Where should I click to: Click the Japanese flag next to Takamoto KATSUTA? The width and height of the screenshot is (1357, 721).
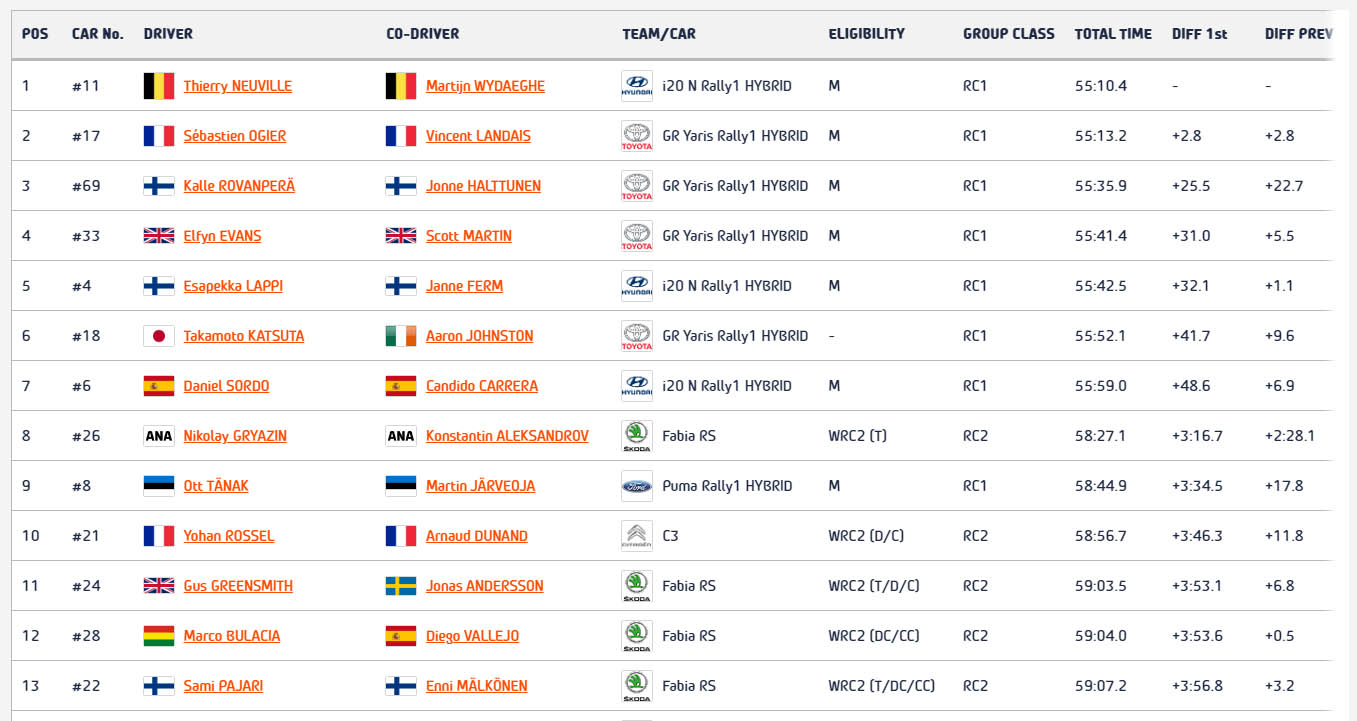[x=159, y=336]
